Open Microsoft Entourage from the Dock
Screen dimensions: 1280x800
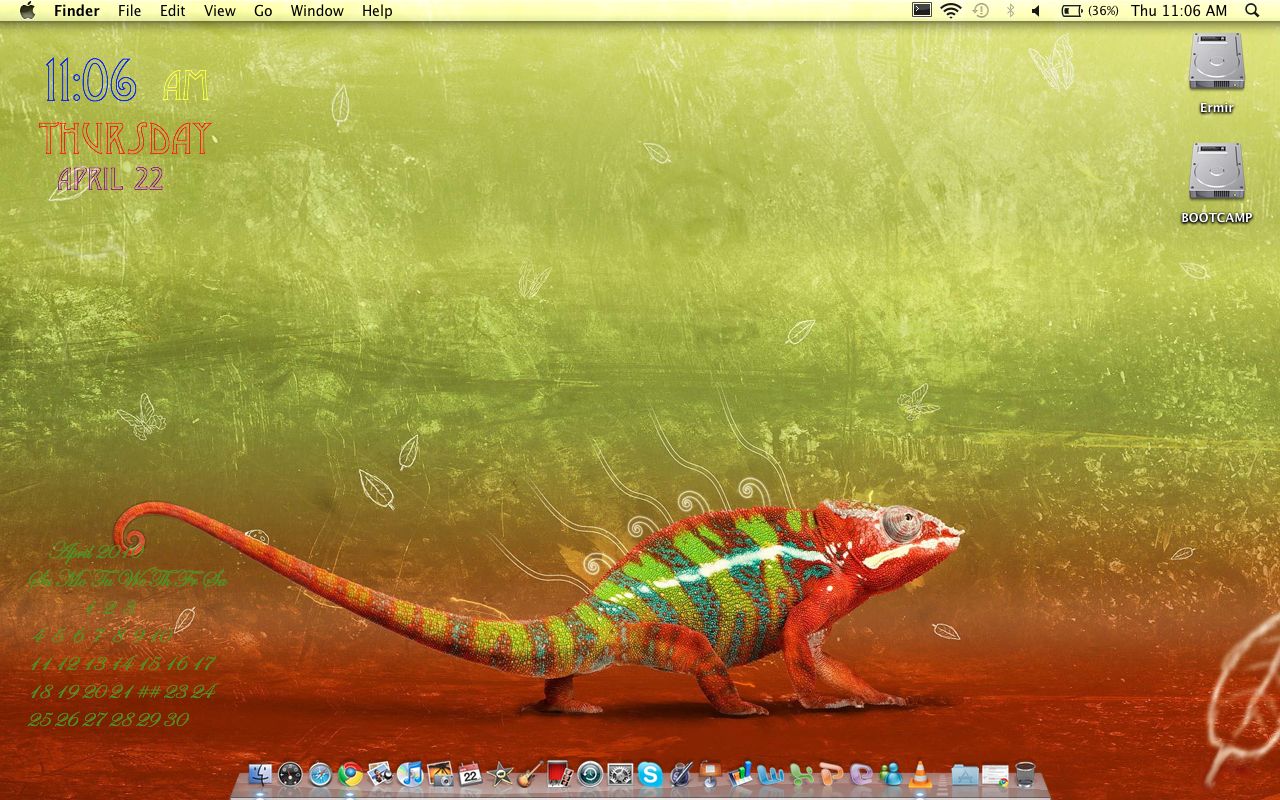(860, 774)
